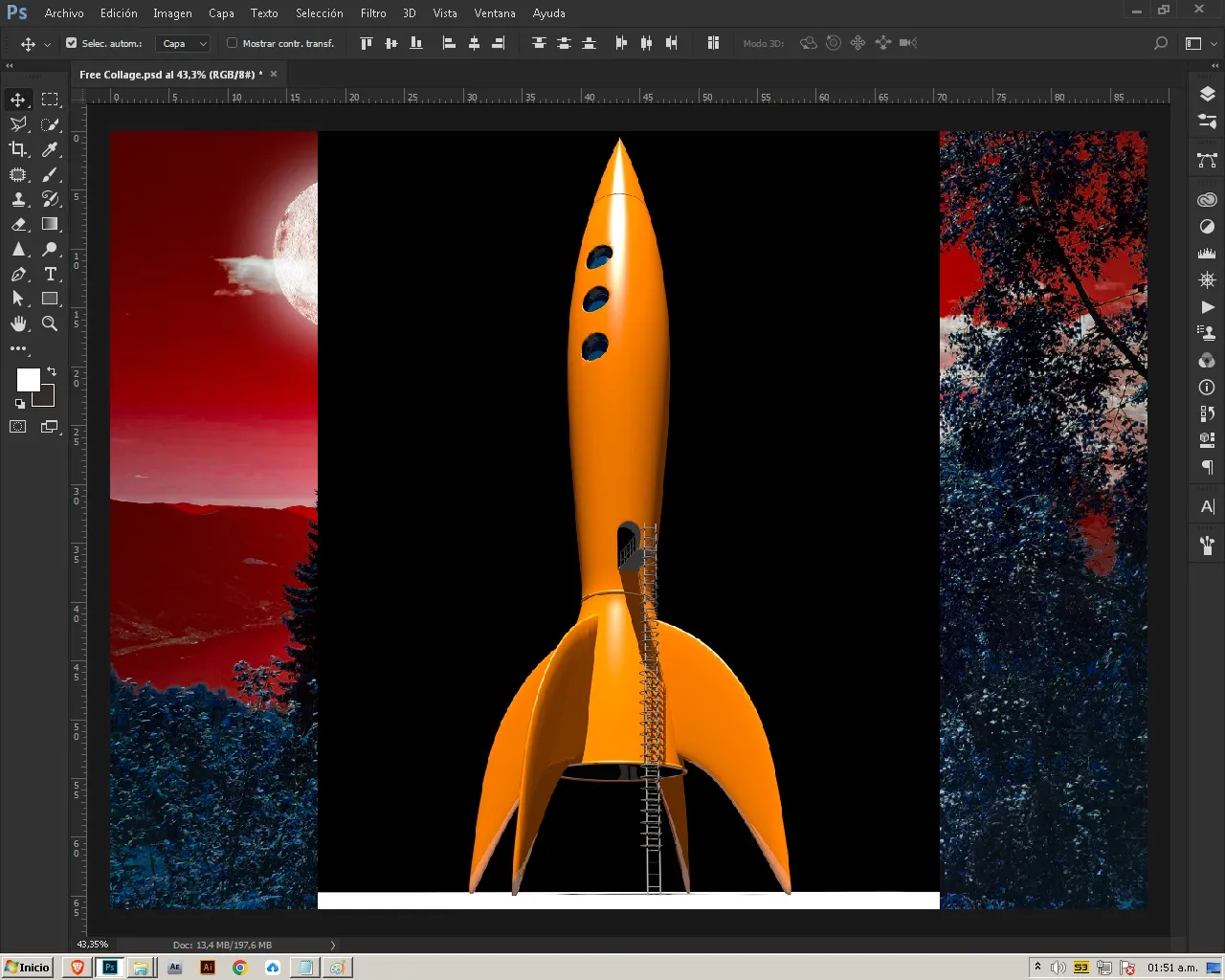Open the Capa auto-select dropdown
The image size is (1225, 980).
[183, 43]
